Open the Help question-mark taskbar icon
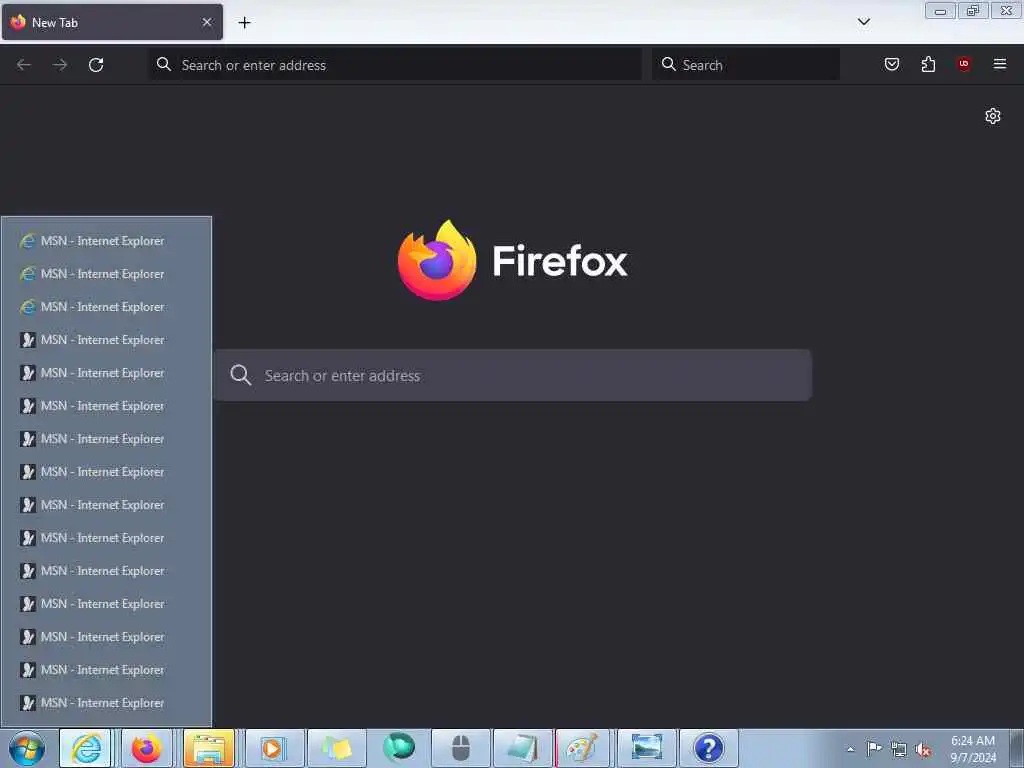The height and width of the screenshot is (768, 1024). point(709,748)
